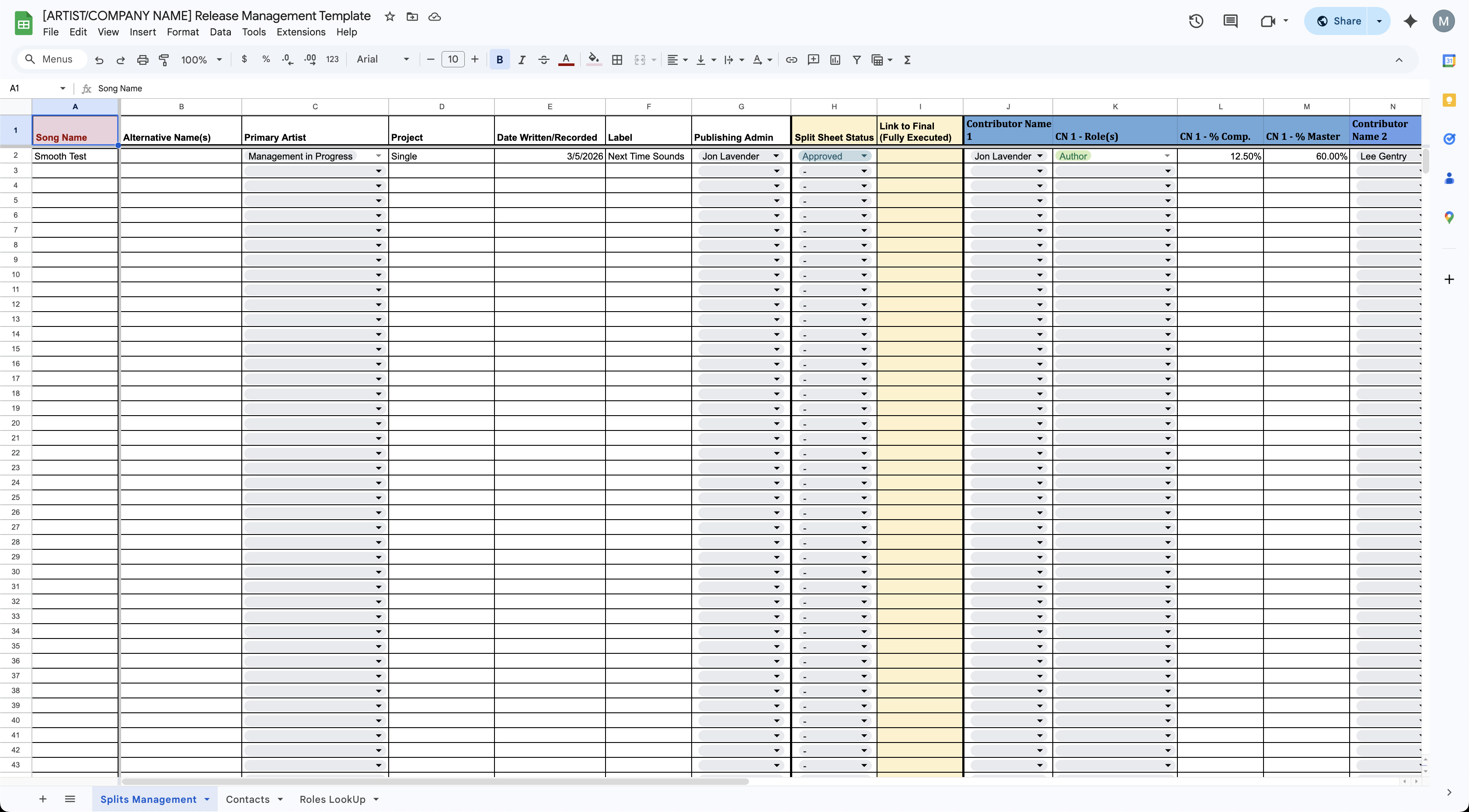Click the paint format icon
The image size is (1469, 812).
click(164, 60)
